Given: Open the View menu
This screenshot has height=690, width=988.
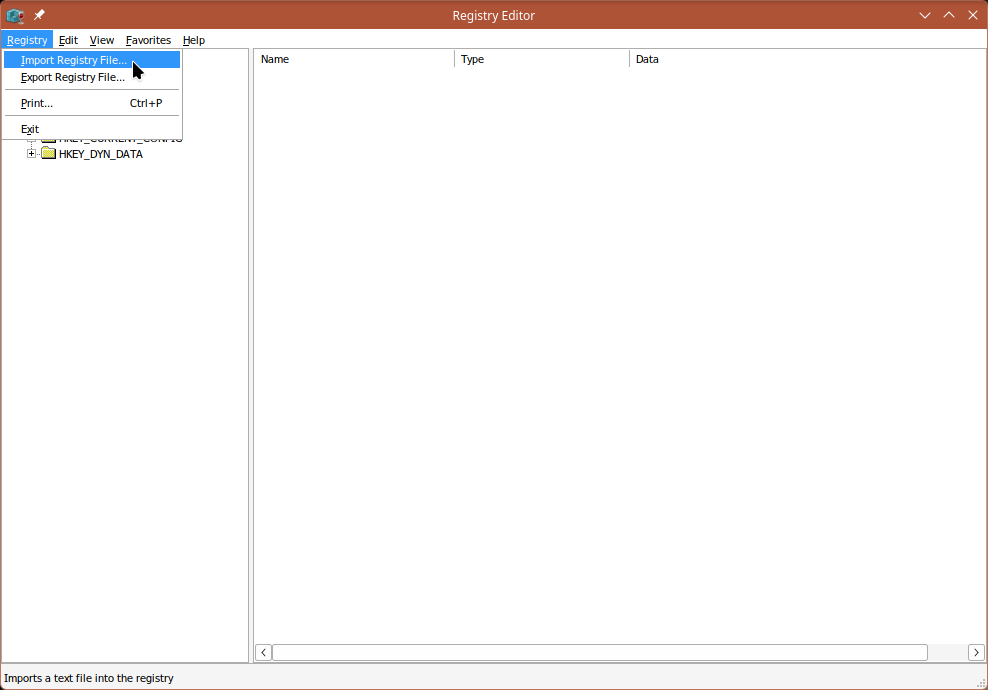Looking at the screenshot, I should coord(101,40).
